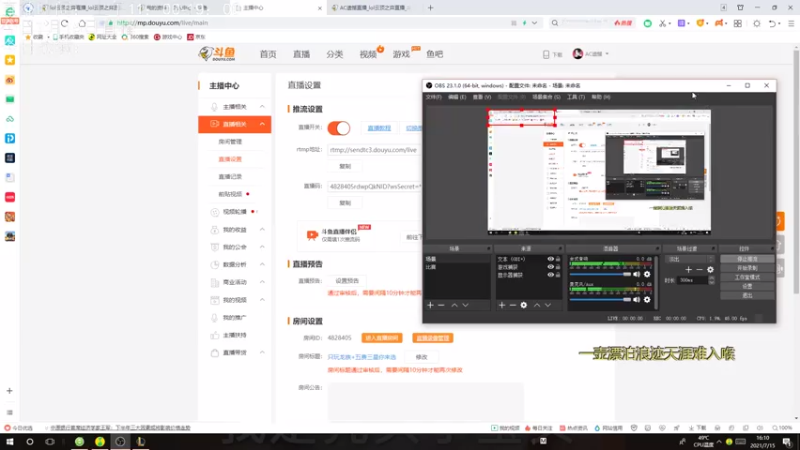Open OBS 工具(T) menu
Image resolution: width=800 pixels, height=450 pixels.
576,97
